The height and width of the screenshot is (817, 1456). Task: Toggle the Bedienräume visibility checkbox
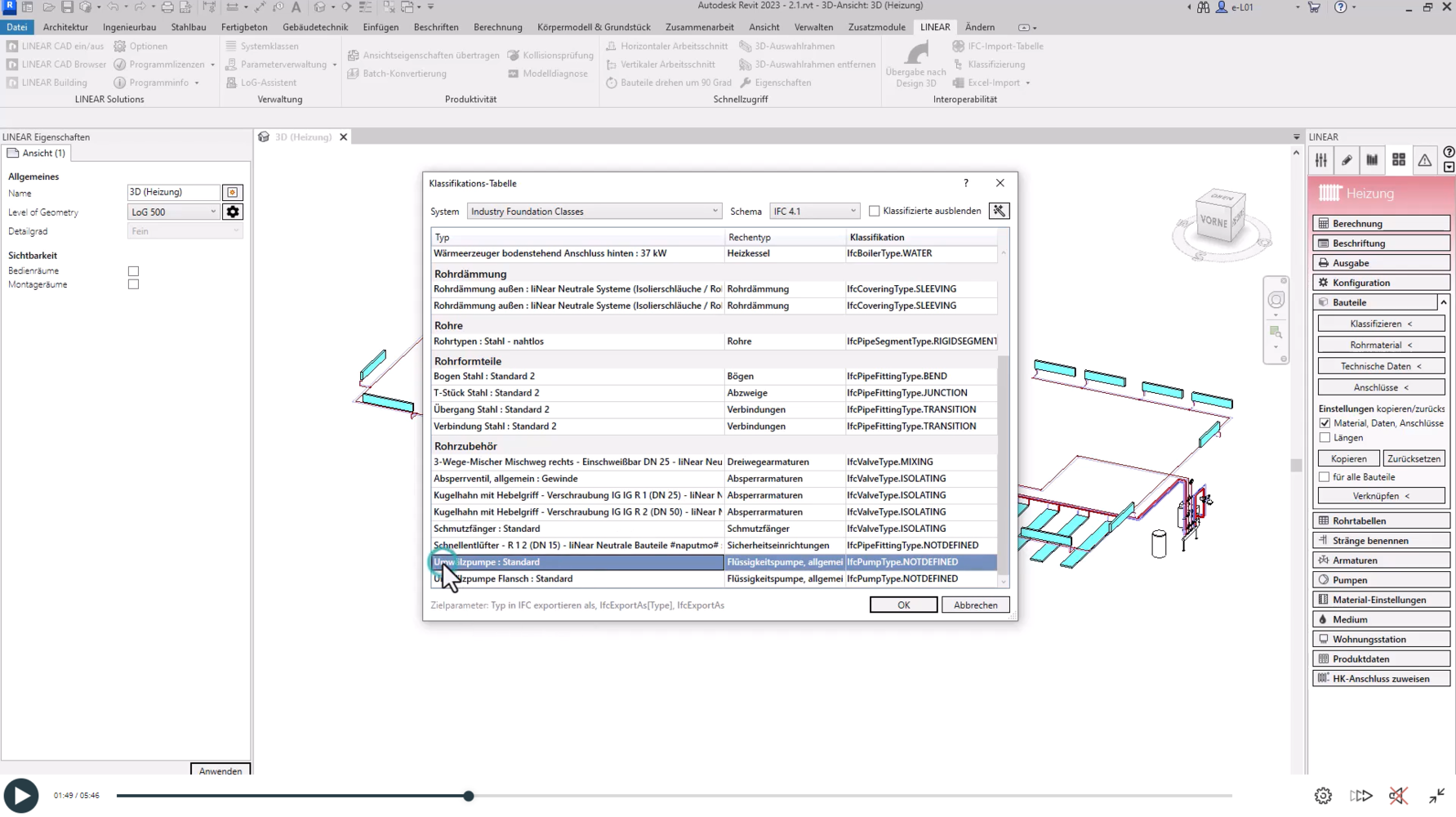point(133,270)
